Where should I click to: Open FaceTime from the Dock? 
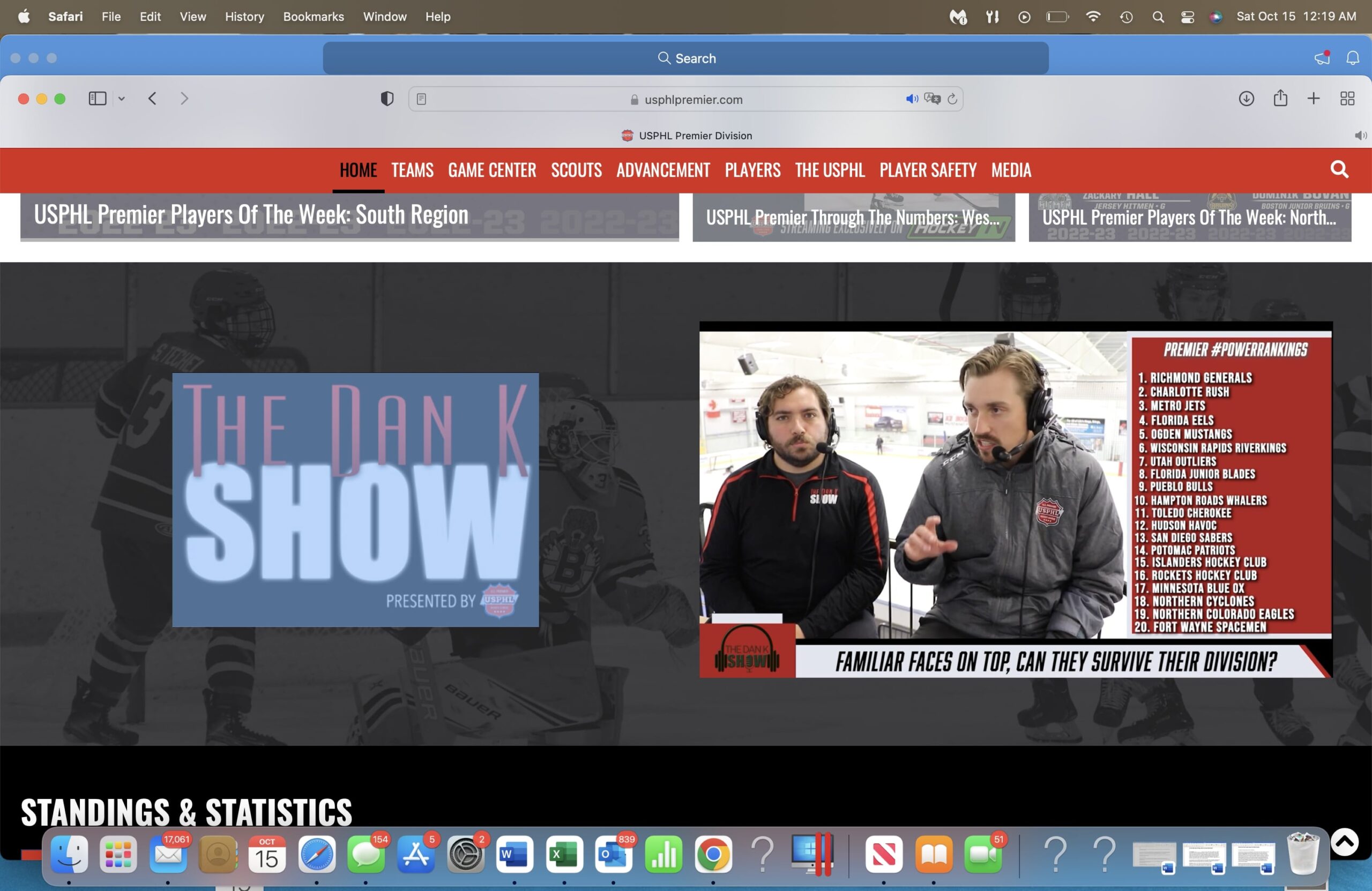point(983,854)
